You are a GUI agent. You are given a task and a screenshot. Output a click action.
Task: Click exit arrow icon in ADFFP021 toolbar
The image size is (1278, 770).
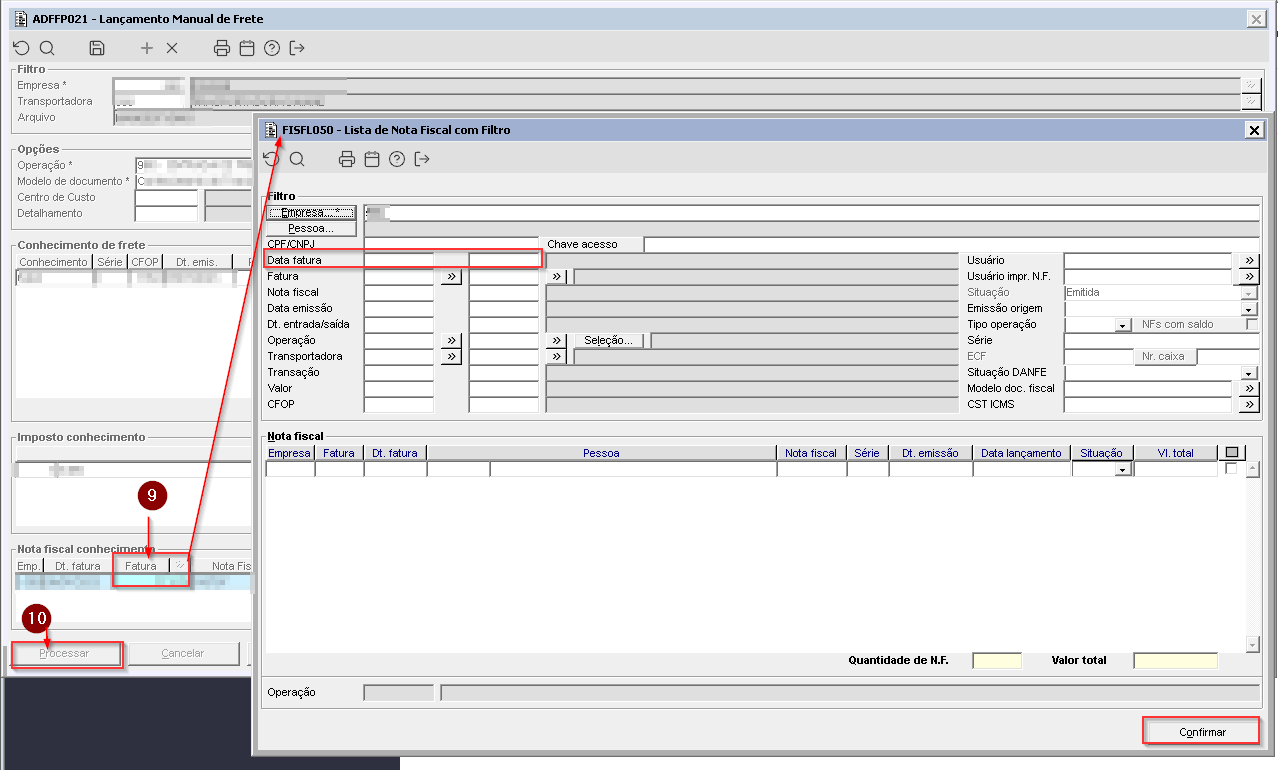[297, 48]
